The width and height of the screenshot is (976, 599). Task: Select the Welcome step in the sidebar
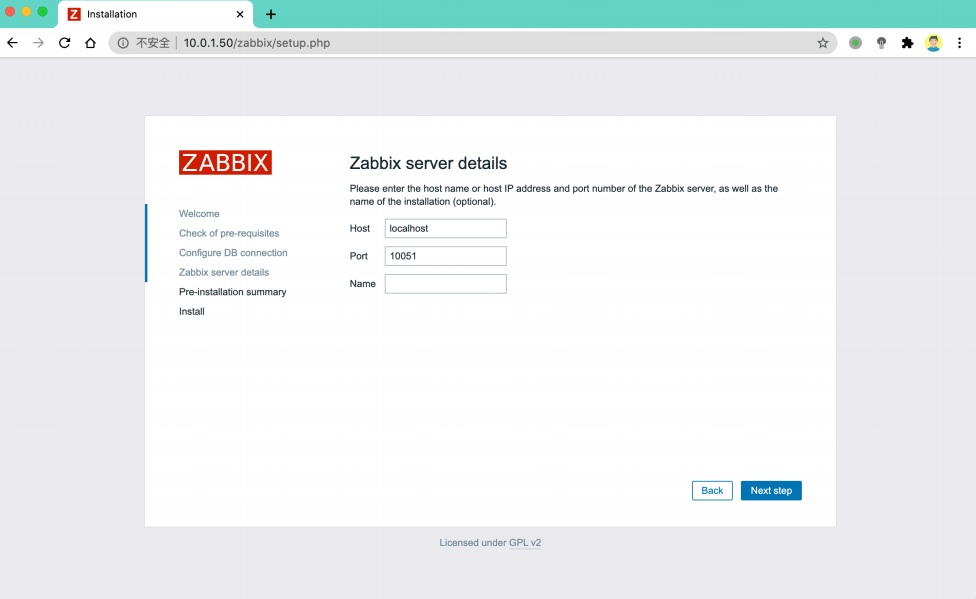[x=199, y=214]
